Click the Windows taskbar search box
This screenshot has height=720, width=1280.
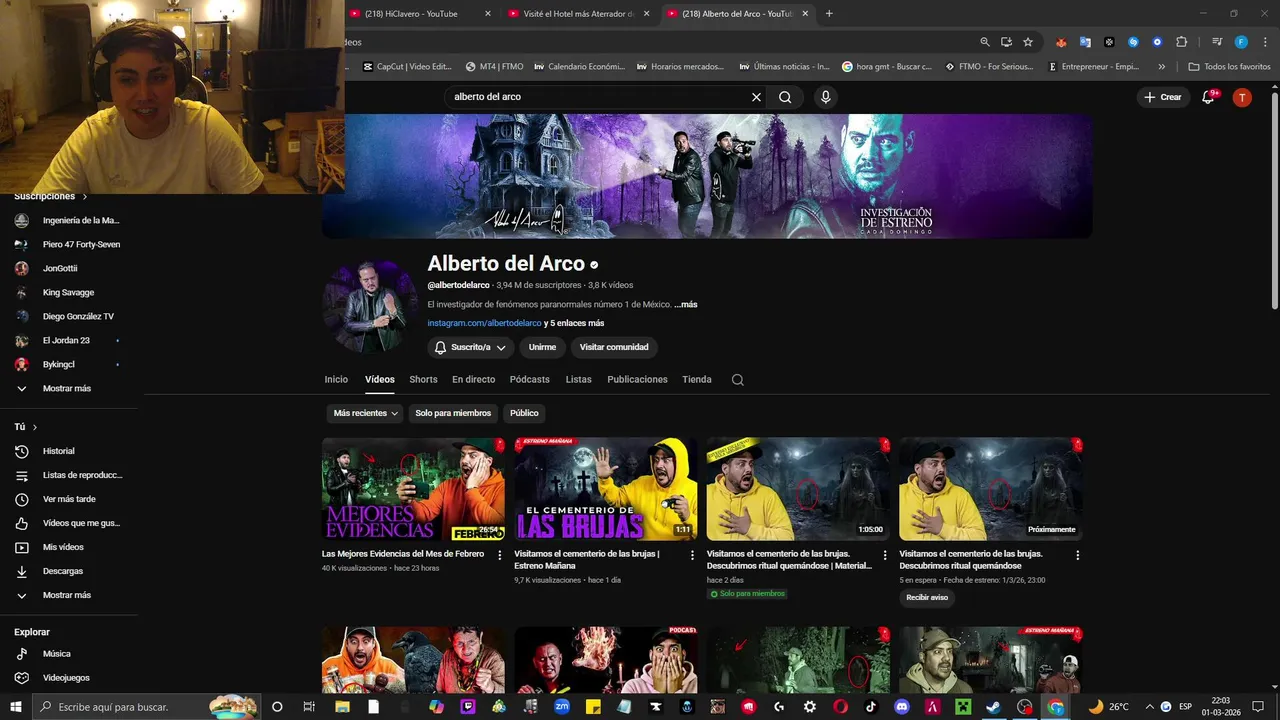146,707
